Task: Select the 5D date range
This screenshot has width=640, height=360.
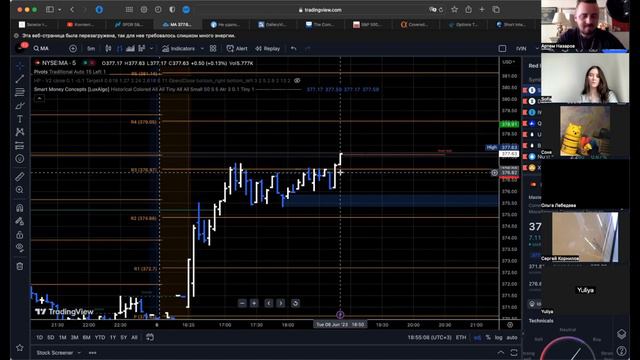Action: (x=51, y=338)
